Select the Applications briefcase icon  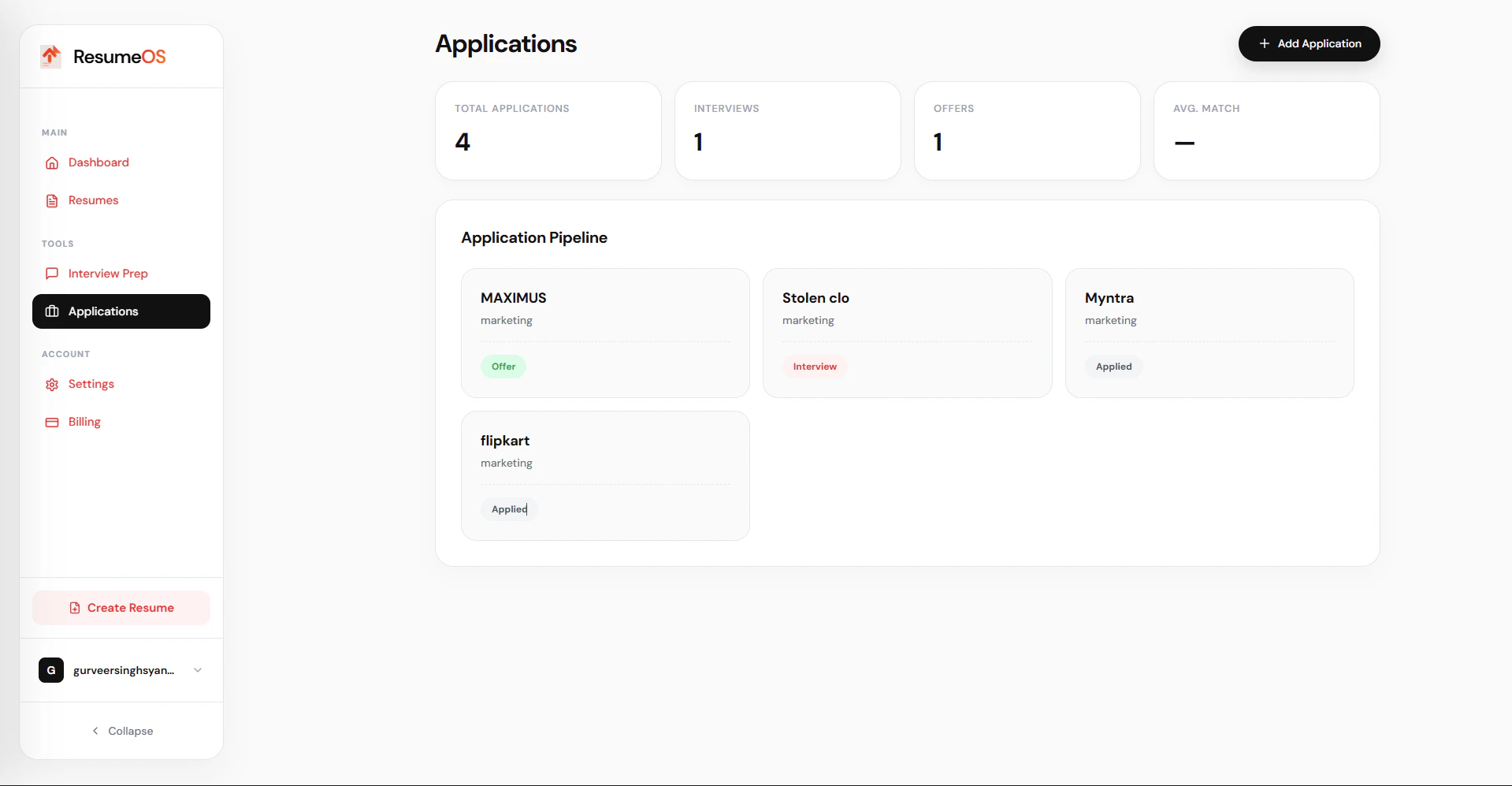[51, 311]
